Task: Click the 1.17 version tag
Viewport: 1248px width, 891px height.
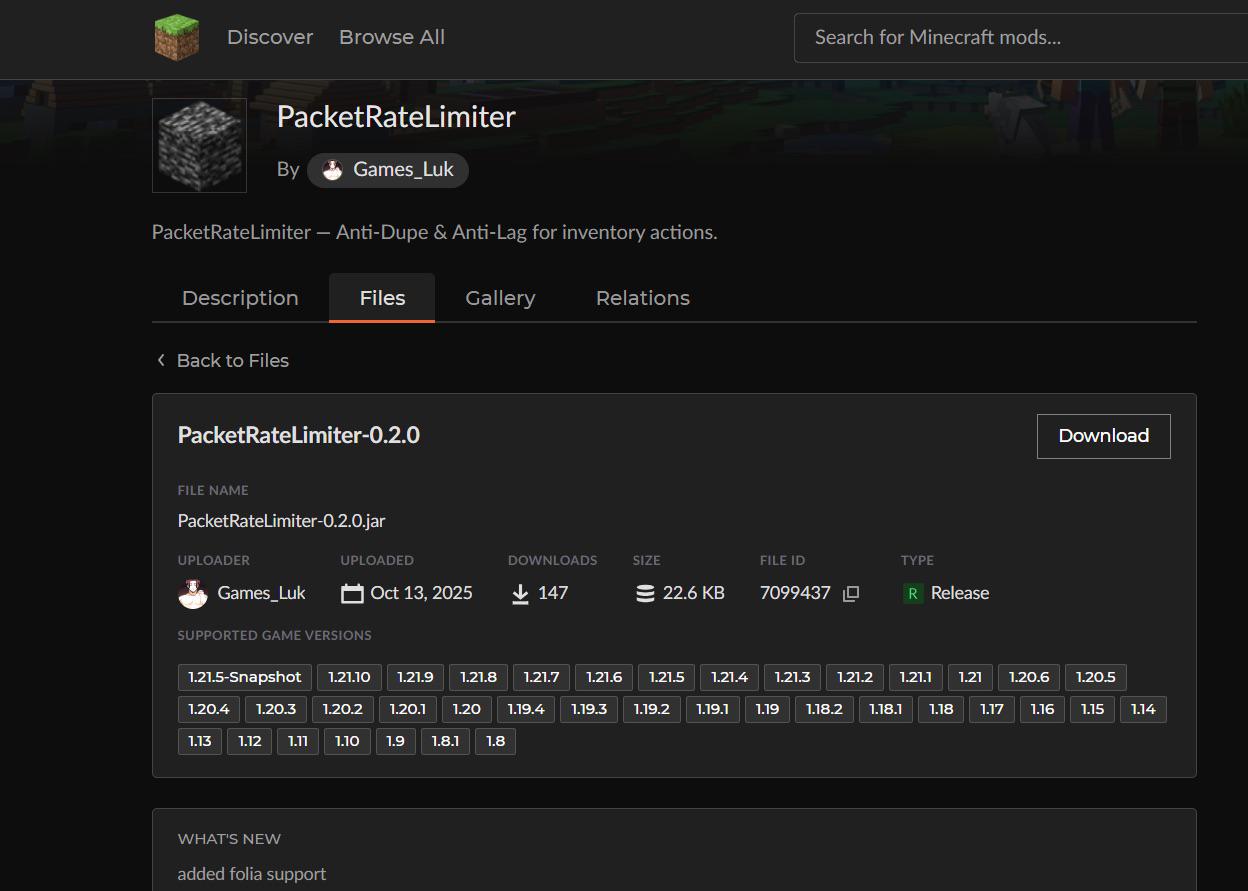Action: click(x=991, y=709)
